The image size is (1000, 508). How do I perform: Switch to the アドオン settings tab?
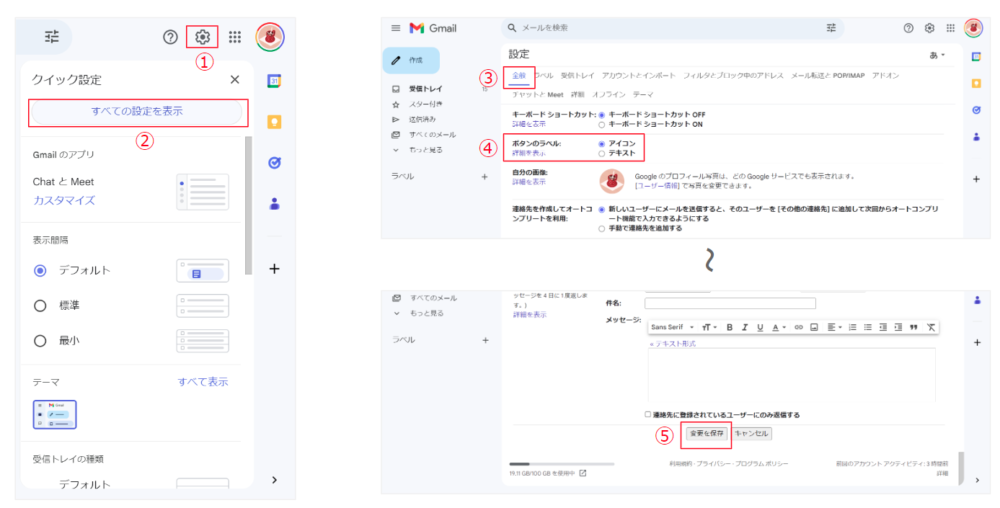pyautogui.click(x=885, y=76)
